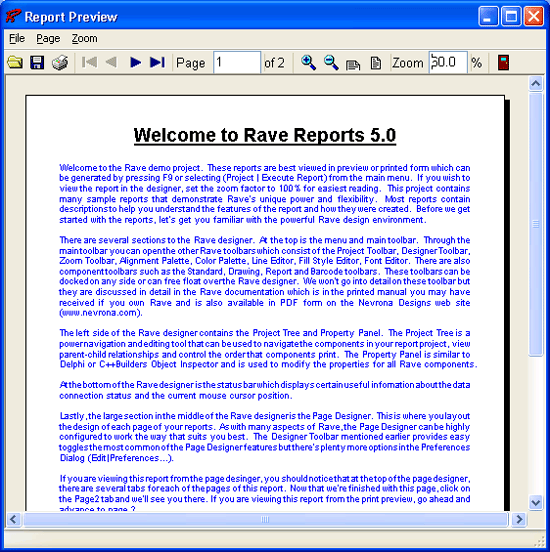550x552 pixels.
Task: Zoom out with magnifier minus icon
Action: point(331,63)
